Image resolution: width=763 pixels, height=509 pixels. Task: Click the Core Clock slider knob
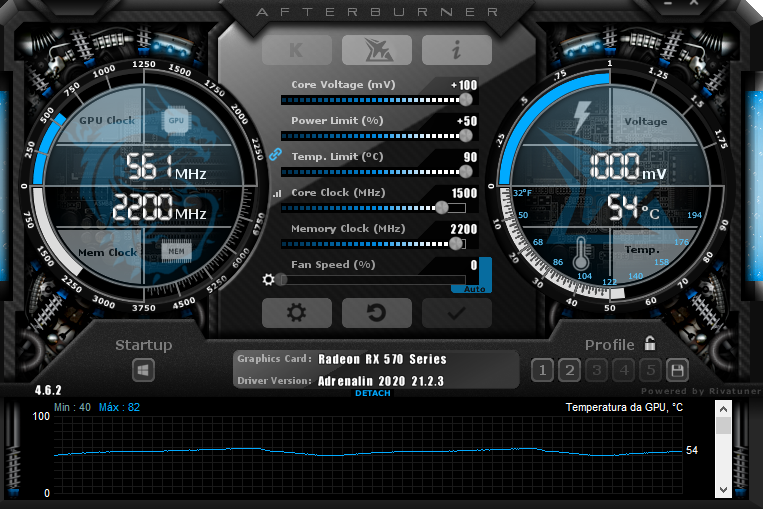pos(442,208)
